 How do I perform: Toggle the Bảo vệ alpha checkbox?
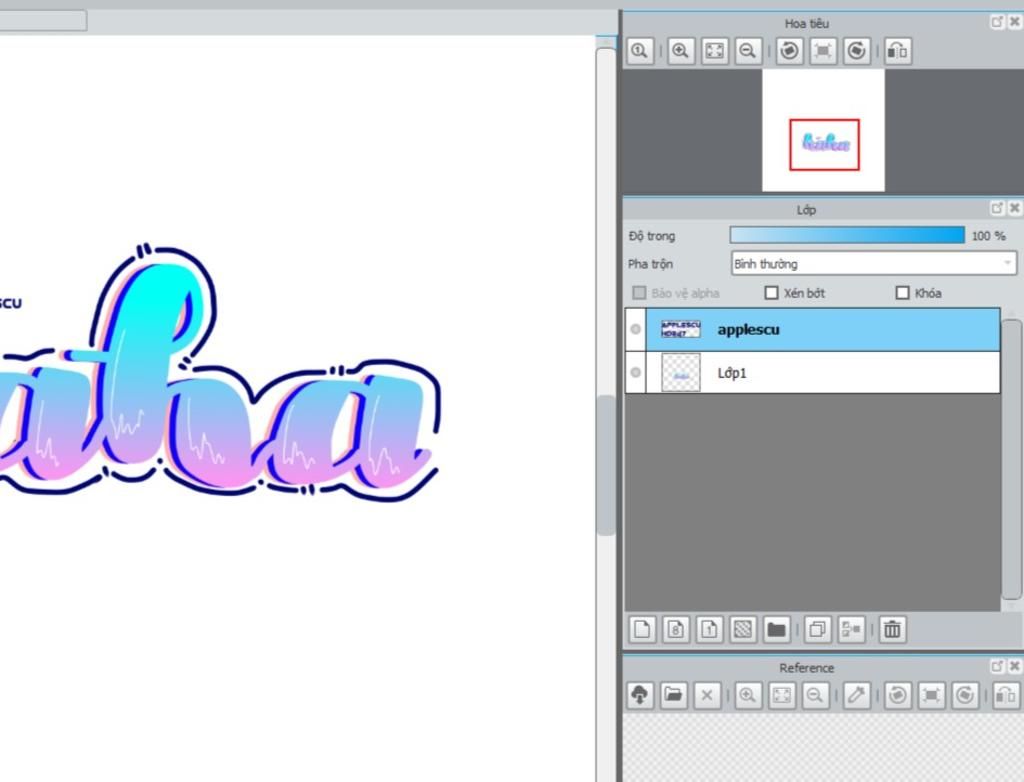click(x=639, y=293)
